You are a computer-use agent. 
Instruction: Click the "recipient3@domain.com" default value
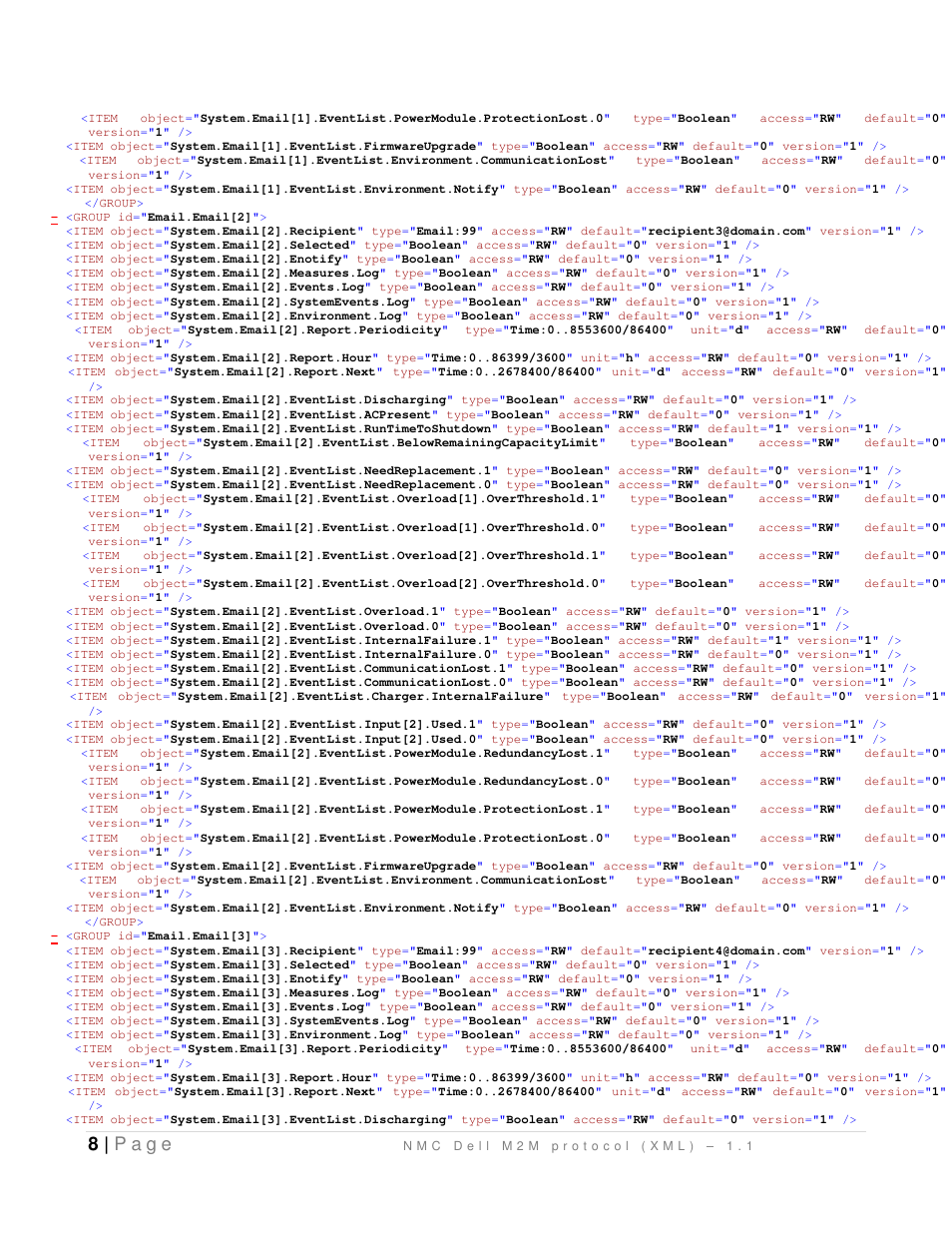727,232
